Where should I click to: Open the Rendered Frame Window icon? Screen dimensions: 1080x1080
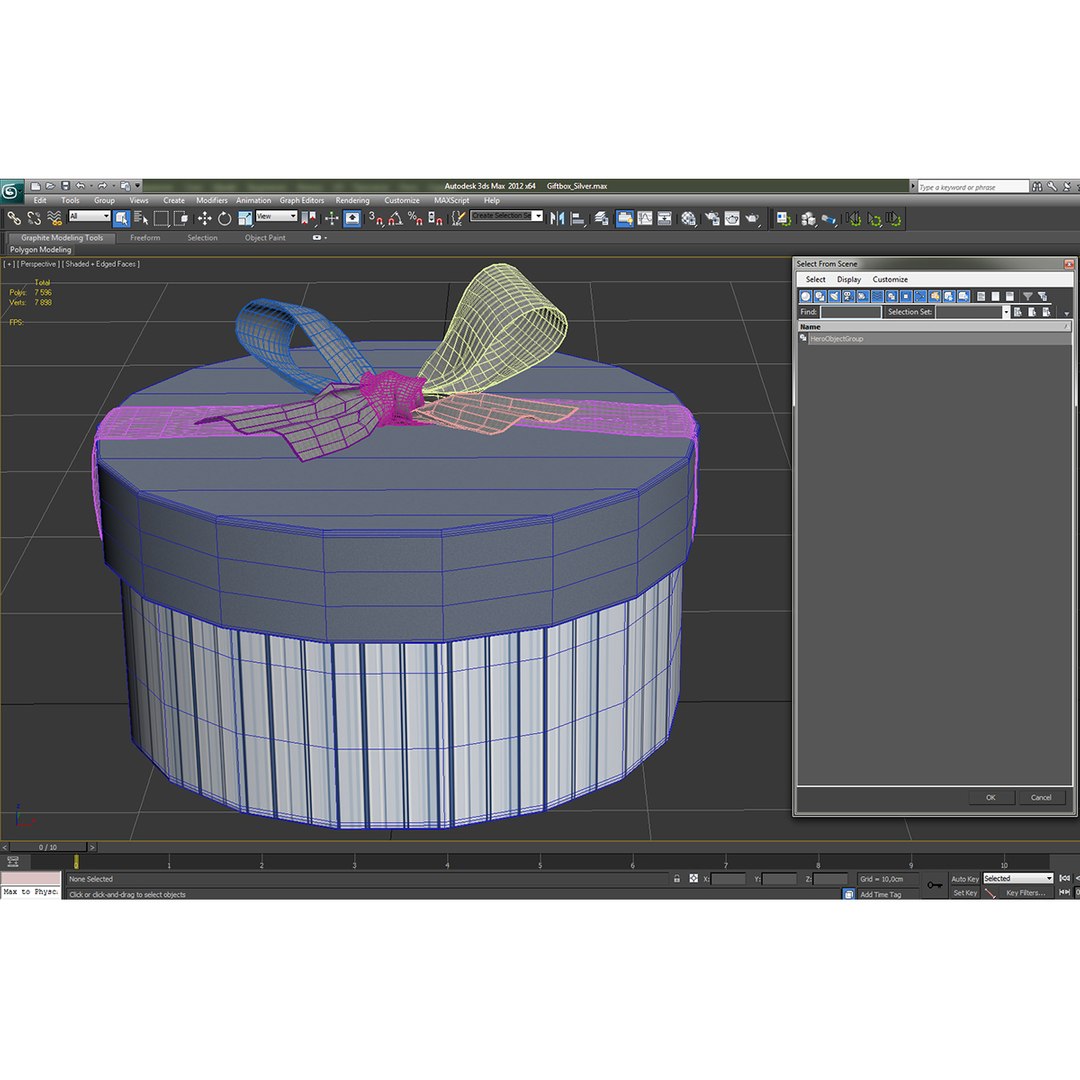(x=732, y=218)
